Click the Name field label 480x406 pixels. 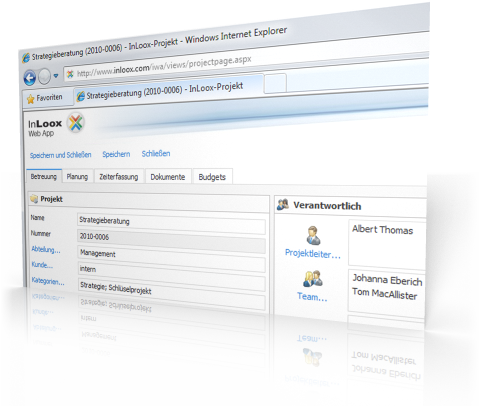pos(37,218)
